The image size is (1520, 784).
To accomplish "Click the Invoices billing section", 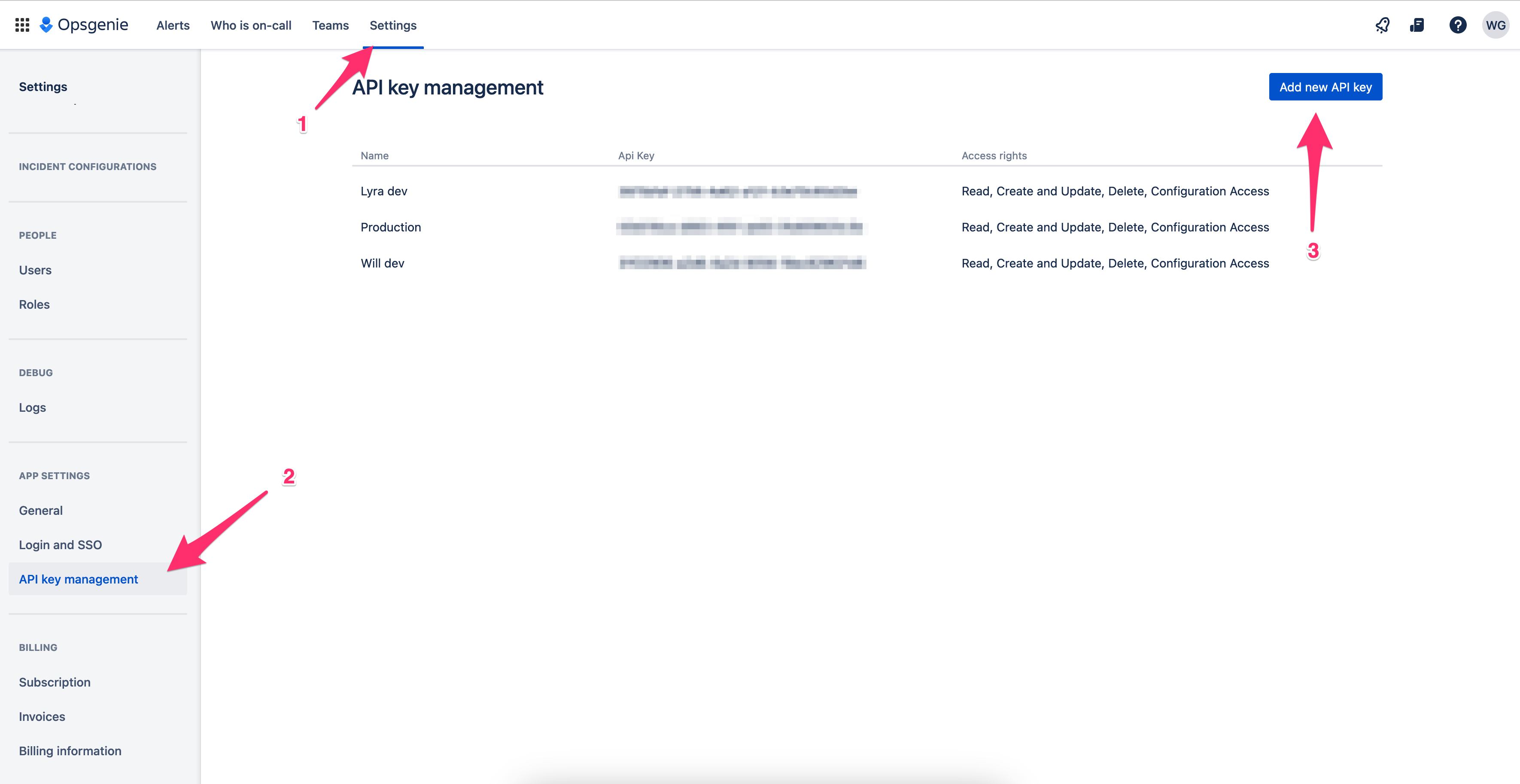I will click(x=42, y=716).
